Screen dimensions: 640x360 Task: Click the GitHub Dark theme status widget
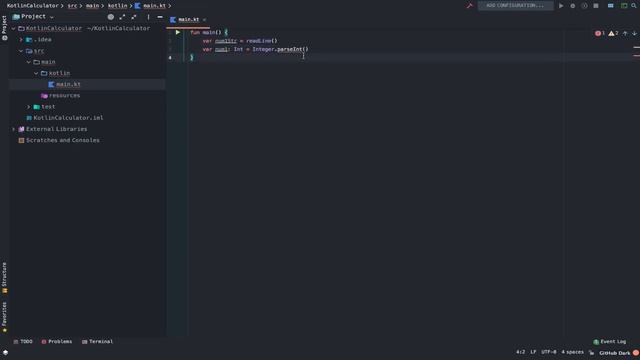[x=614, y=353]
